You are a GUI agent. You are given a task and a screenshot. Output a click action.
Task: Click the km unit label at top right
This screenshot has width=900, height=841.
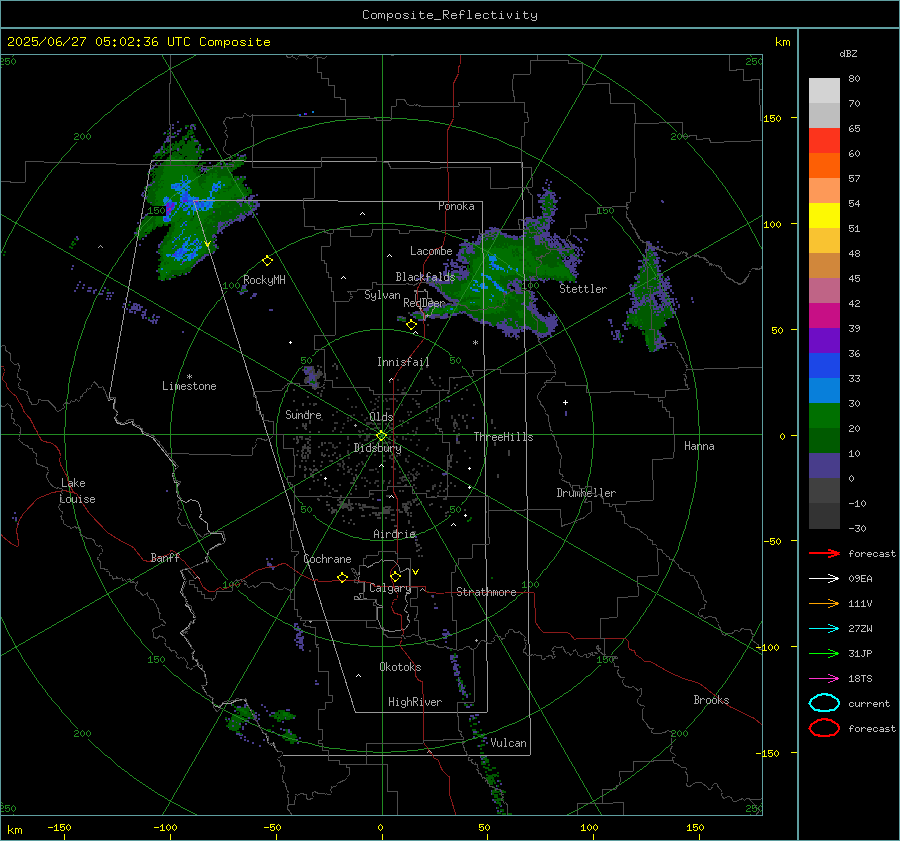pyautogui.click(x=782, y=42)
